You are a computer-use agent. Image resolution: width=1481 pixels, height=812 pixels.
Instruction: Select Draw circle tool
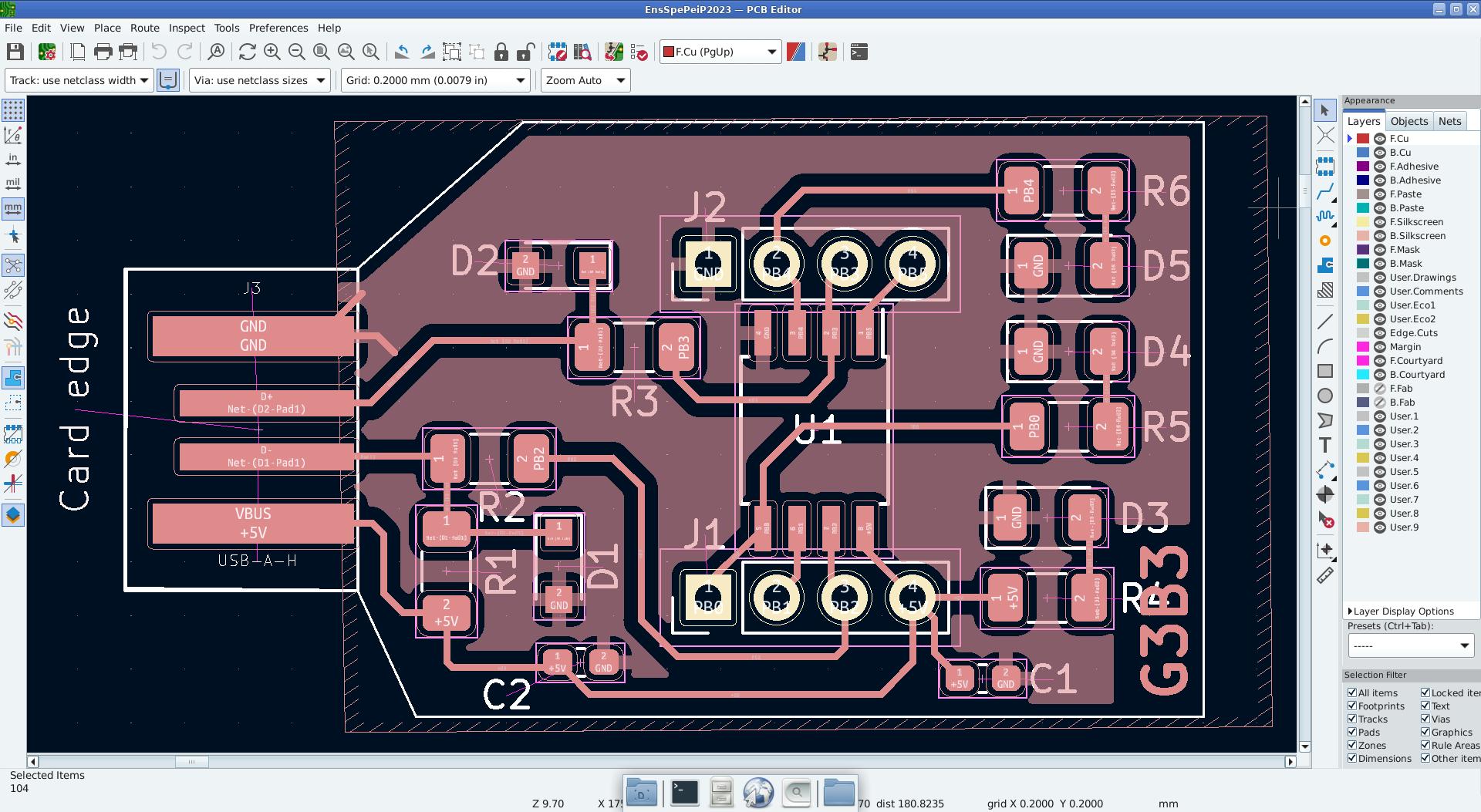(1324, 396)
